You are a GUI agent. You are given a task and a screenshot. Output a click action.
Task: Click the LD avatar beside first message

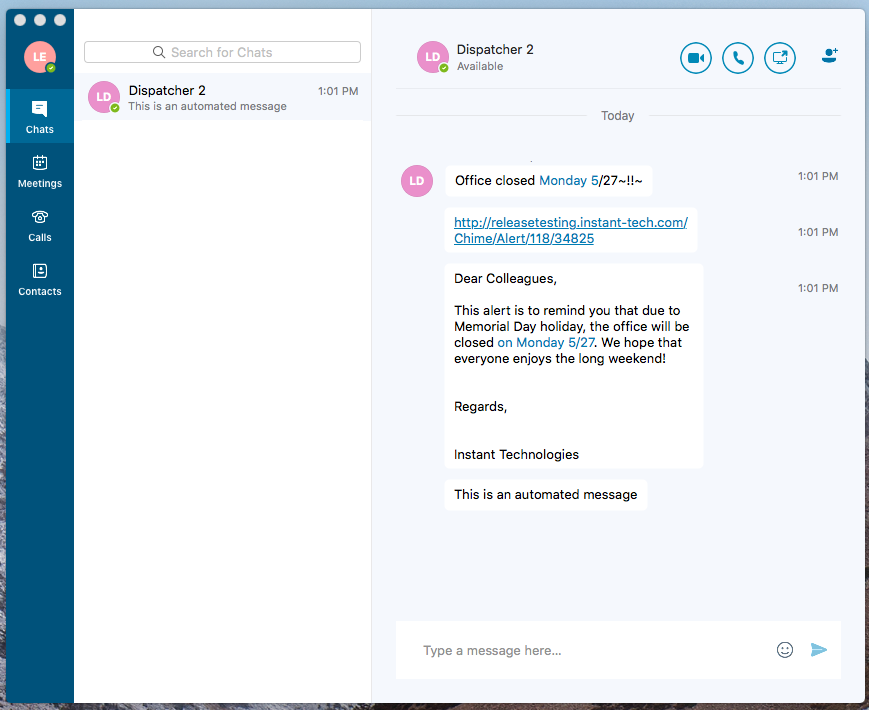(x=417, y=181)
